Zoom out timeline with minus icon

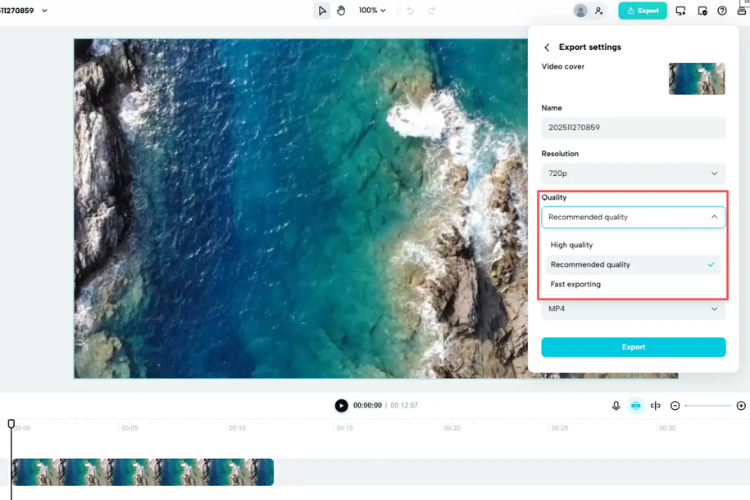coord(675,406)
